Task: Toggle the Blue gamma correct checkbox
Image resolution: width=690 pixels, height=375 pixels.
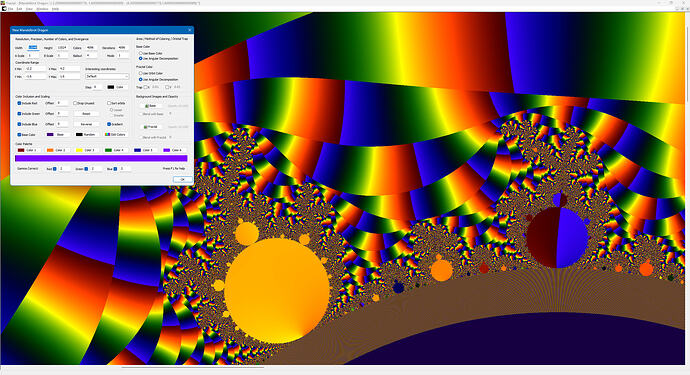Action: point(115,169)
